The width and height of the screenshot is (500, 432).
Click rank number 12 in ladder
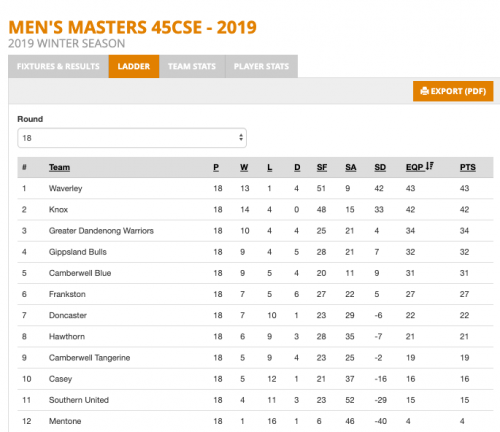[26, 421]
